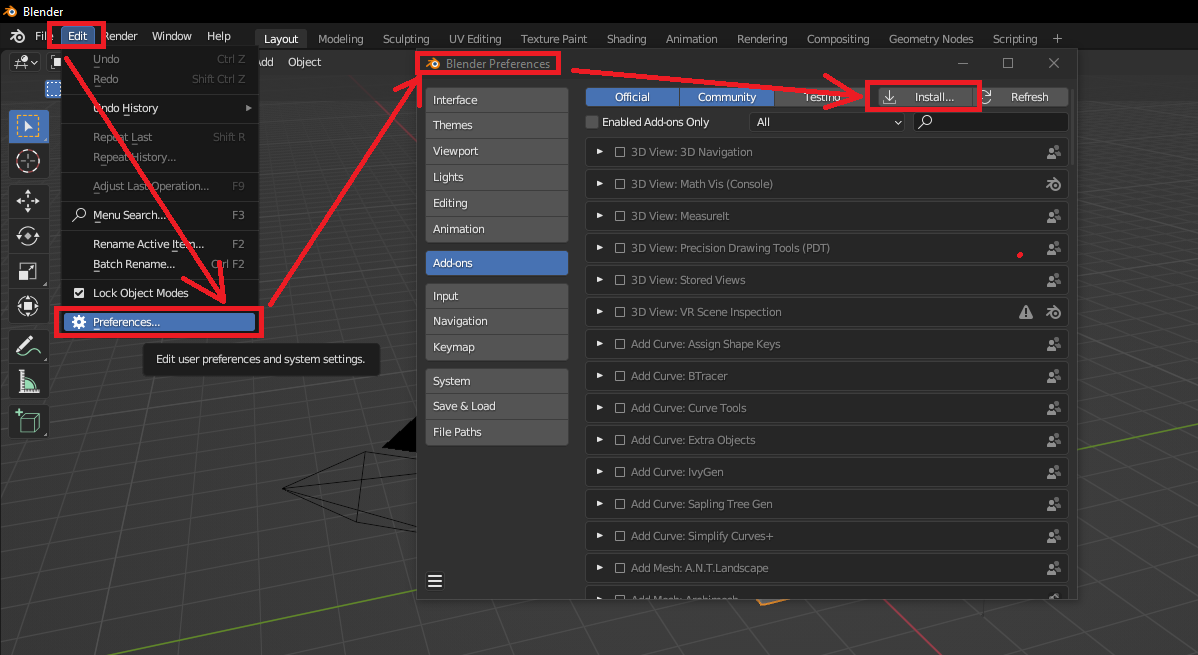Open the All category dropdown
The image size is (1198, 655).
click(x=828, y=122)
